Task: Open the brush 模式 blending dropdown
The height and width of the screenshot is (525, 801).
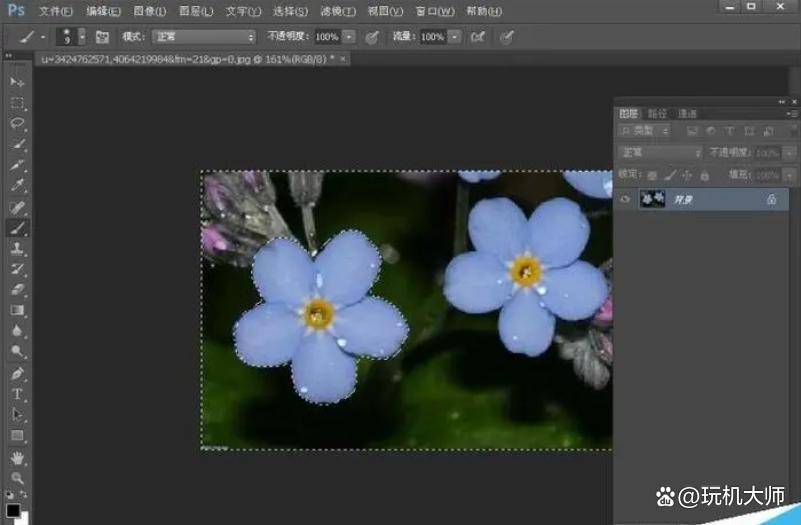Action: tap(204, 37)
